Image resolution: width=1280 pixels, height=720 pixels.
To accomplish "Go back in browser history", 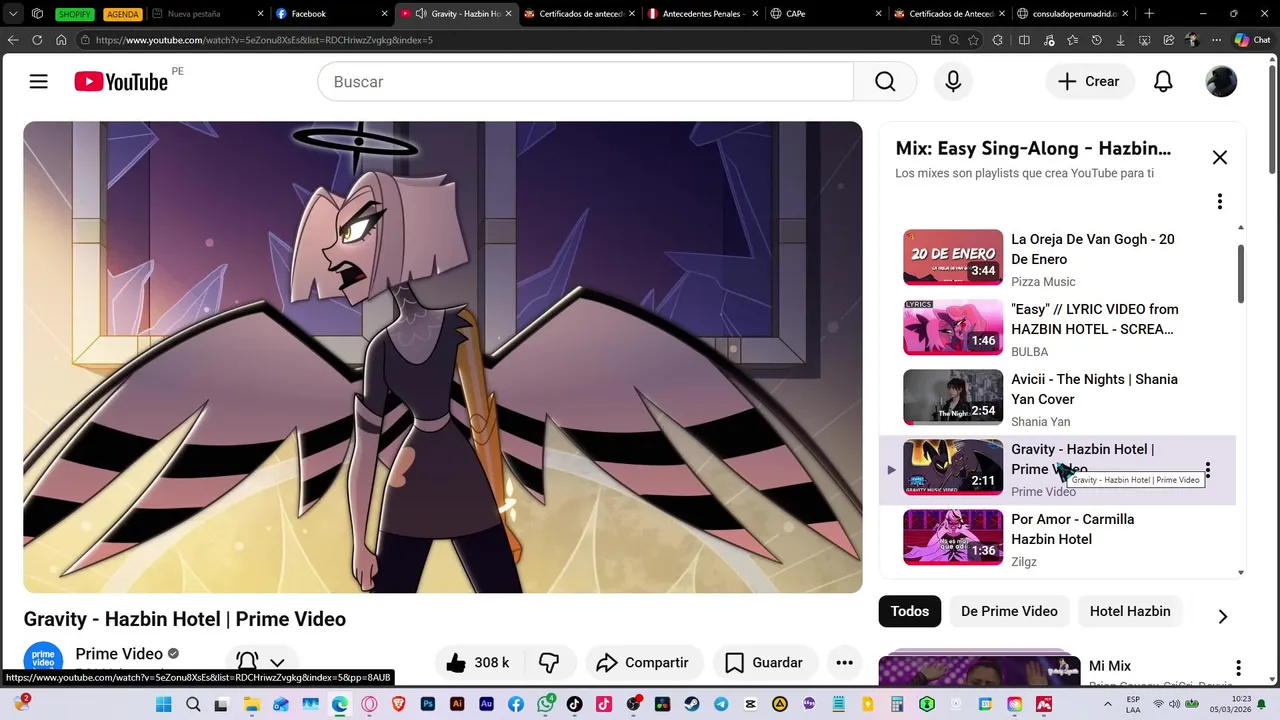I will [x=13, y=40].
